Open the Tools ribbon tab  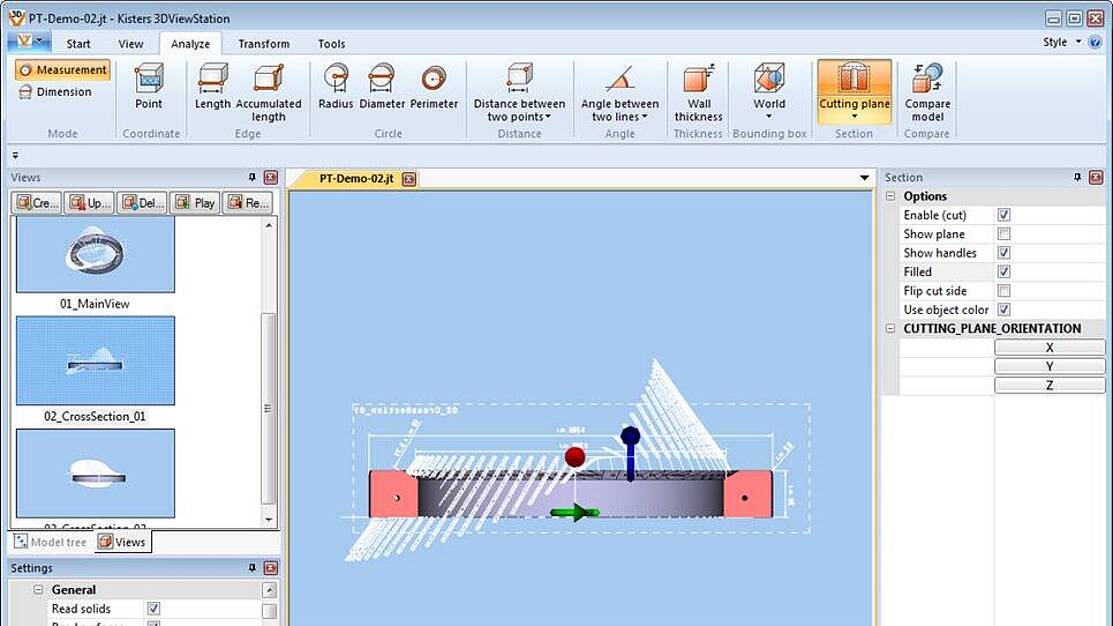tap(331, 44)
